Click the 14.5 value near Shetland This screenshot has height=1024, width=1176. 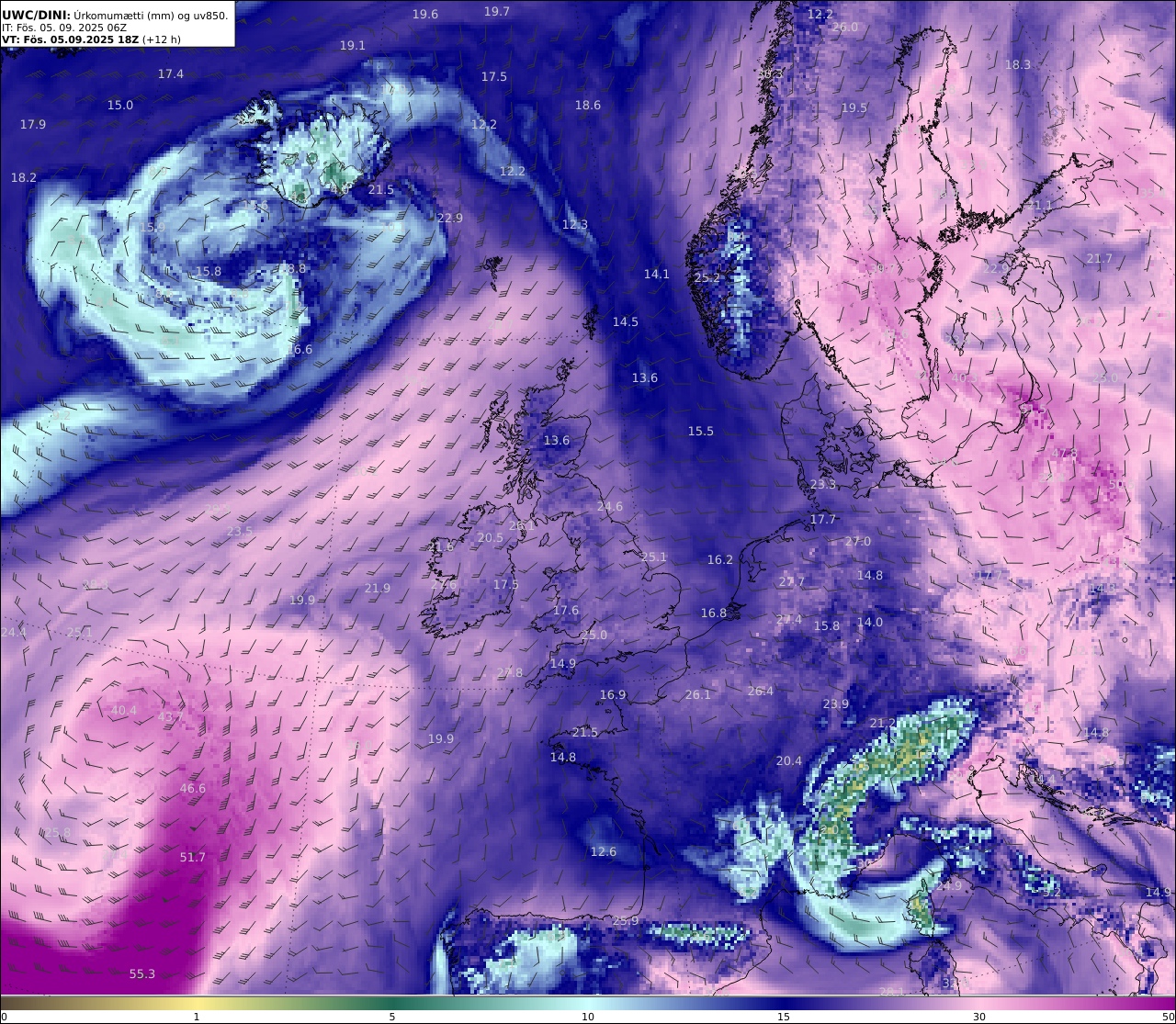[x=625, y=322]
